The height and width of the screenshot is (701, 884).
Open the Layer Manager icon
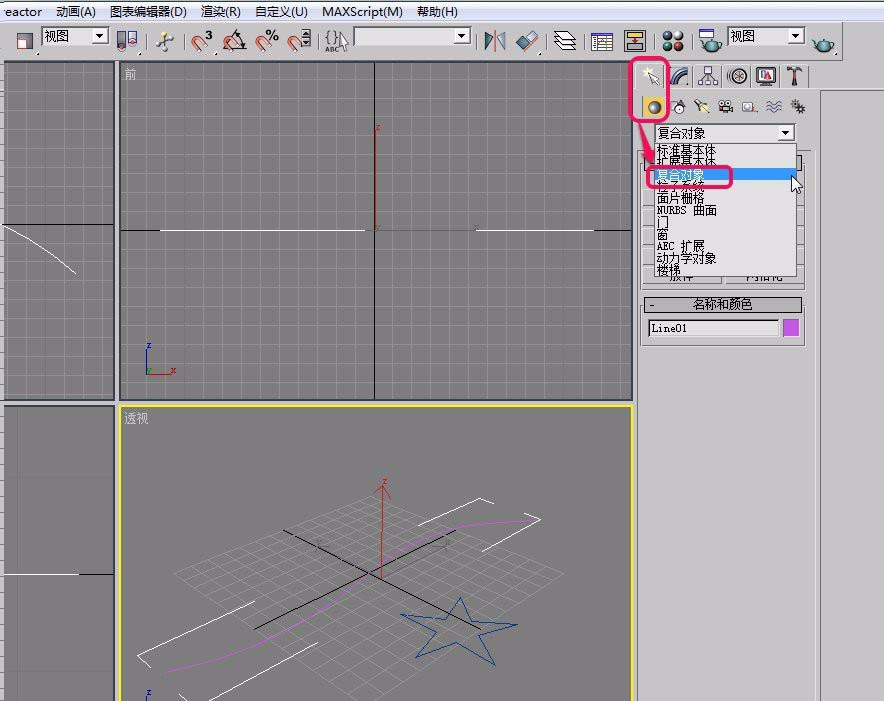click(x=564, y=41)
